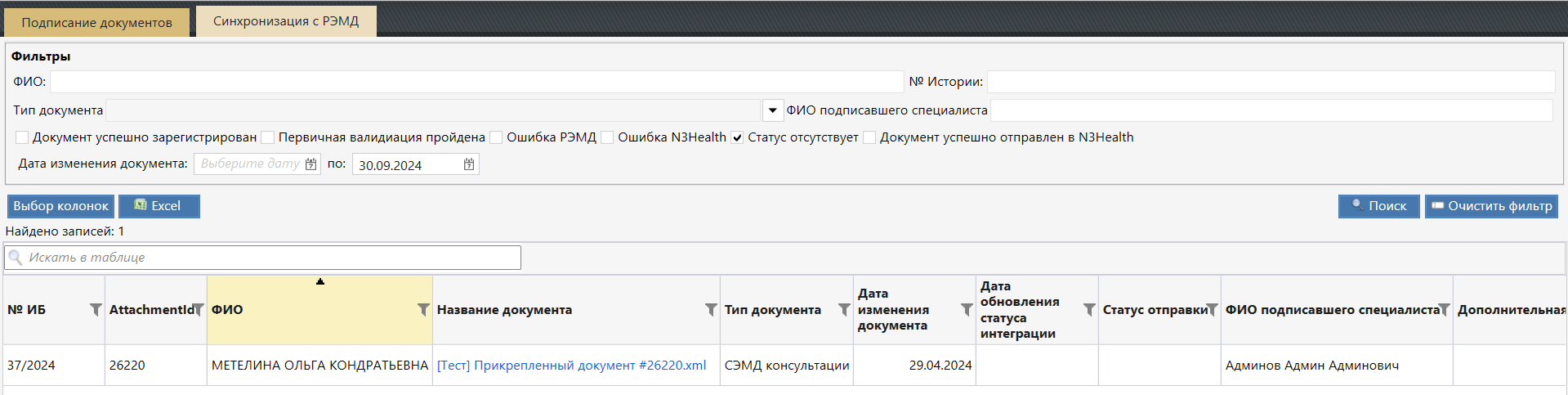Image resolution: width=1568 pixels, height=395 pixels.
Task: Click filter icon in ФИО column header
Action: (423, 310)
